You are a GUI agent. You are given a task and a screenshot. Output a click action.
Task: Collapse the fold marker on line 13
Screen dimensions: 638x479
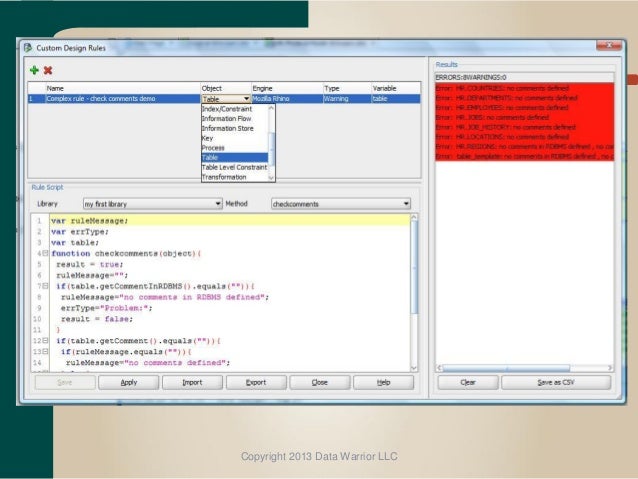pyautogui.click(x=45, y=351)
